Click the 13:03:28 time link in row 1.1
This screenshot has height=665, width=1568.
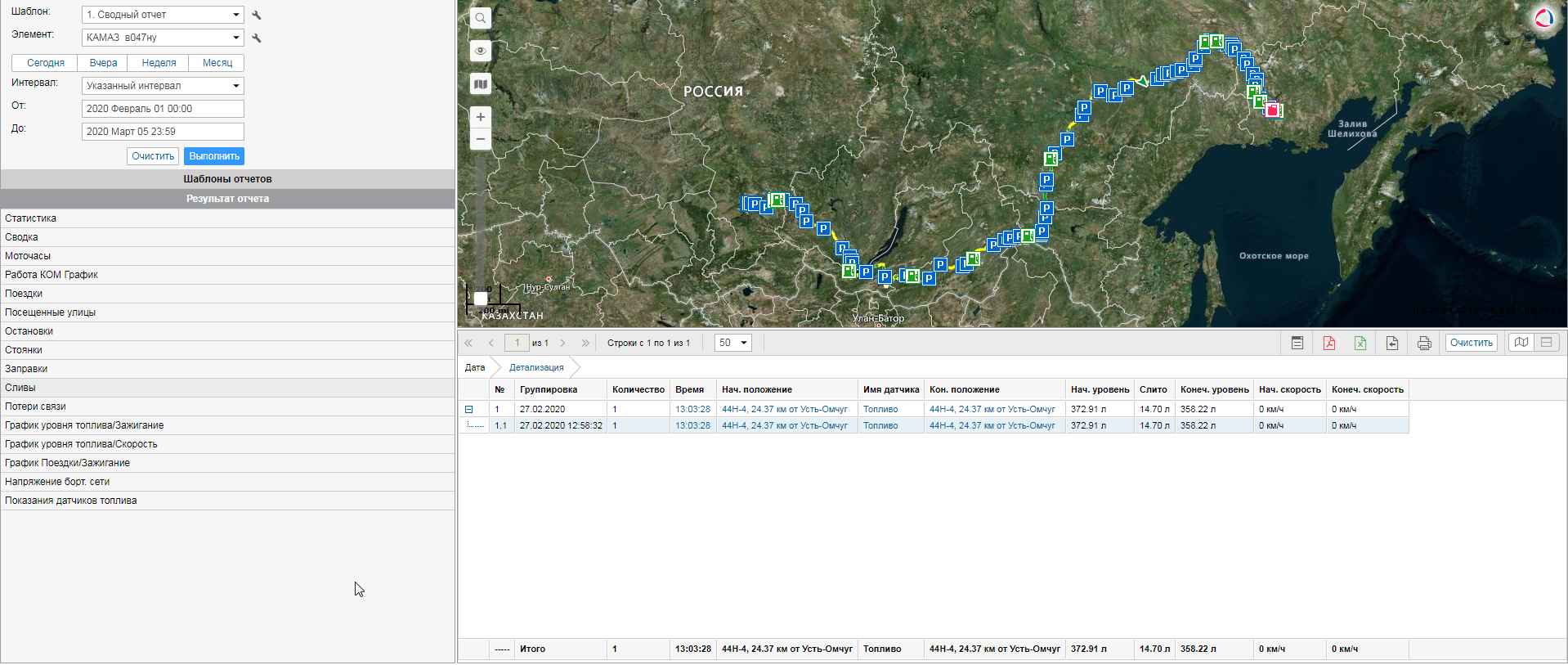[692, 425]
